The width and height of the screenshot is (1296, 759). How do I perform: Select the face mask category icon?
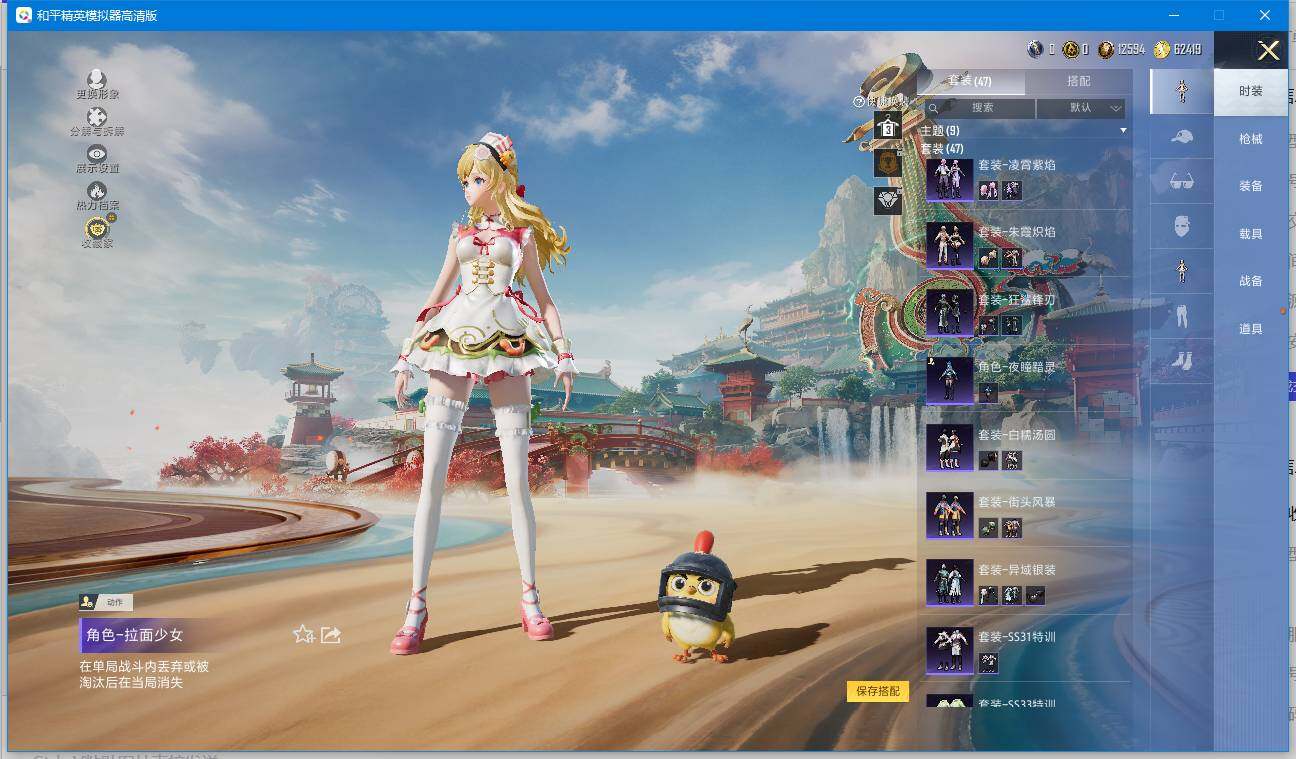pyautogui.click(x=1181, y=226)
